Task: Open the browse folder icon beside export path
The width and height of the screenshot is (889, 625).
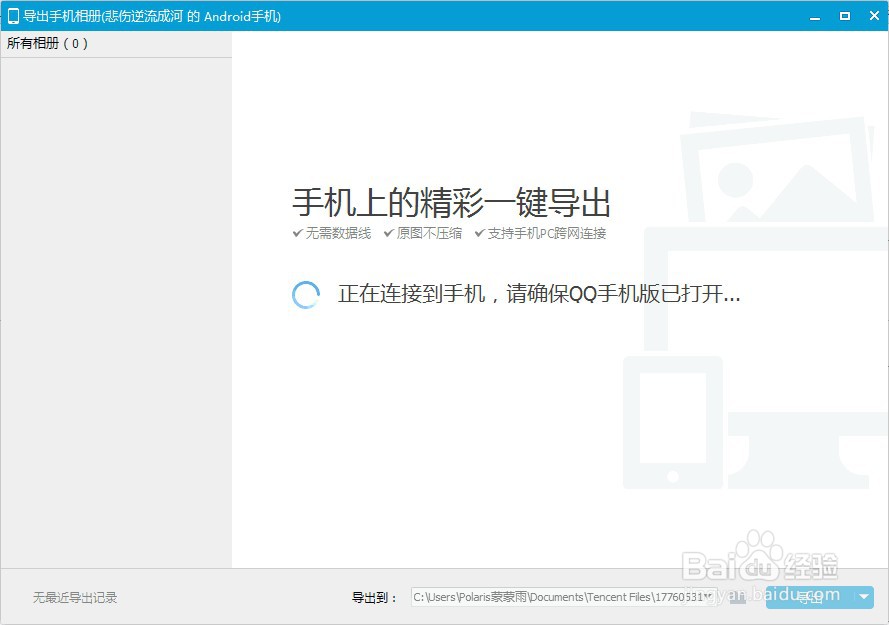Action: click(x=738, y=597)
